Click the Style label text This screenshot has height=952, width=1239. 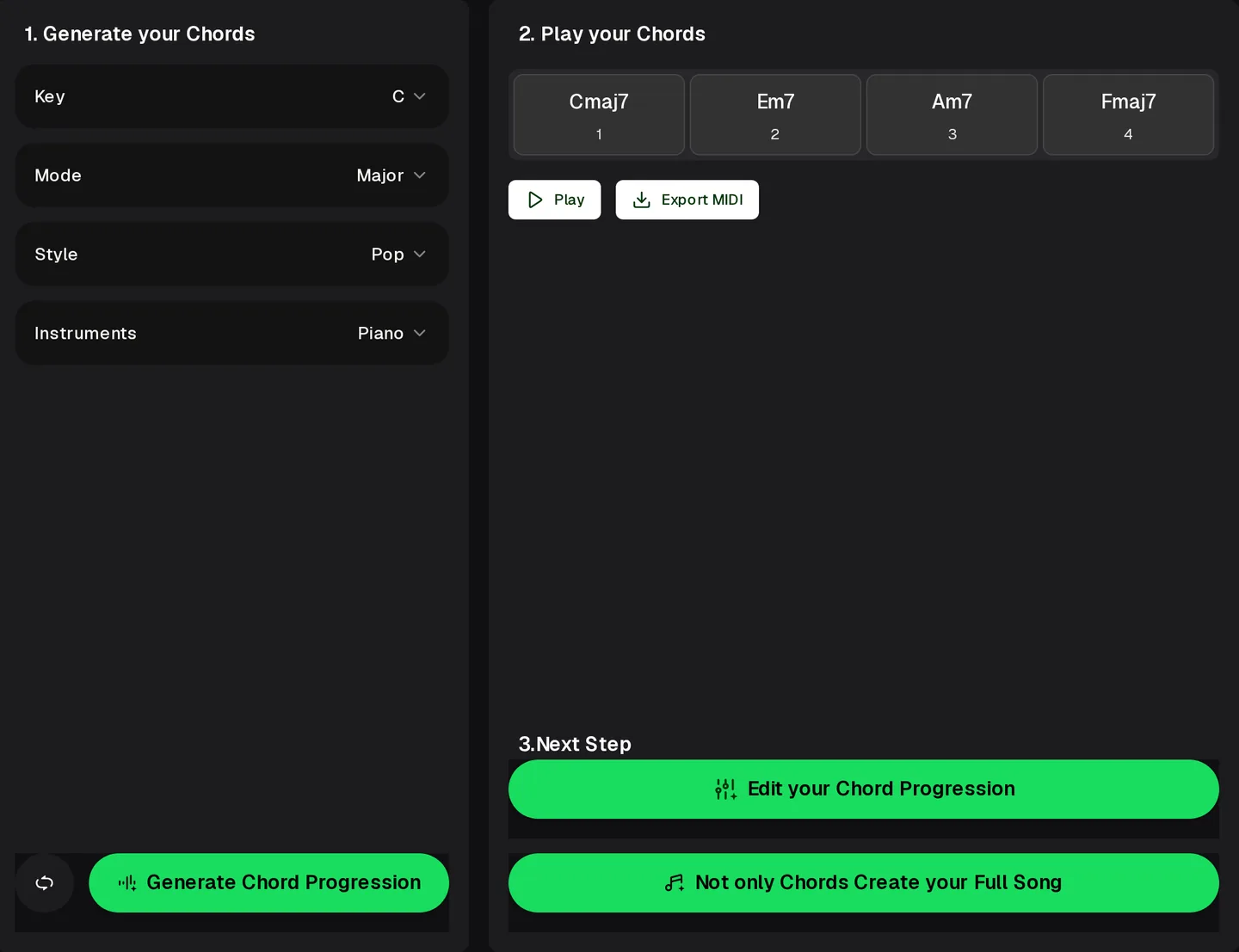point(56,255)
